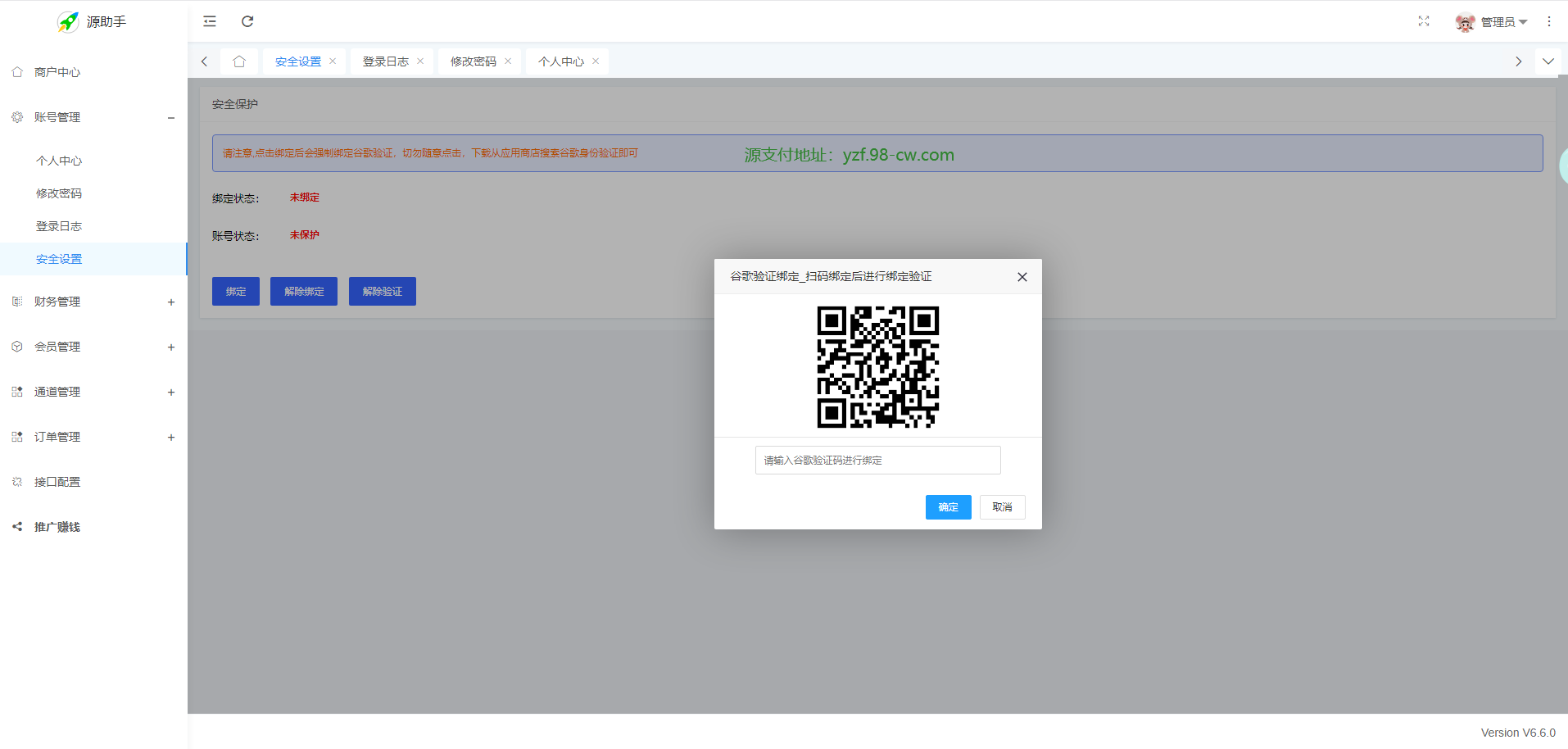The width and height of the screenshot is (1568, 749).
Task: Open the vertical three-dot more menu
Action: 1549,21
